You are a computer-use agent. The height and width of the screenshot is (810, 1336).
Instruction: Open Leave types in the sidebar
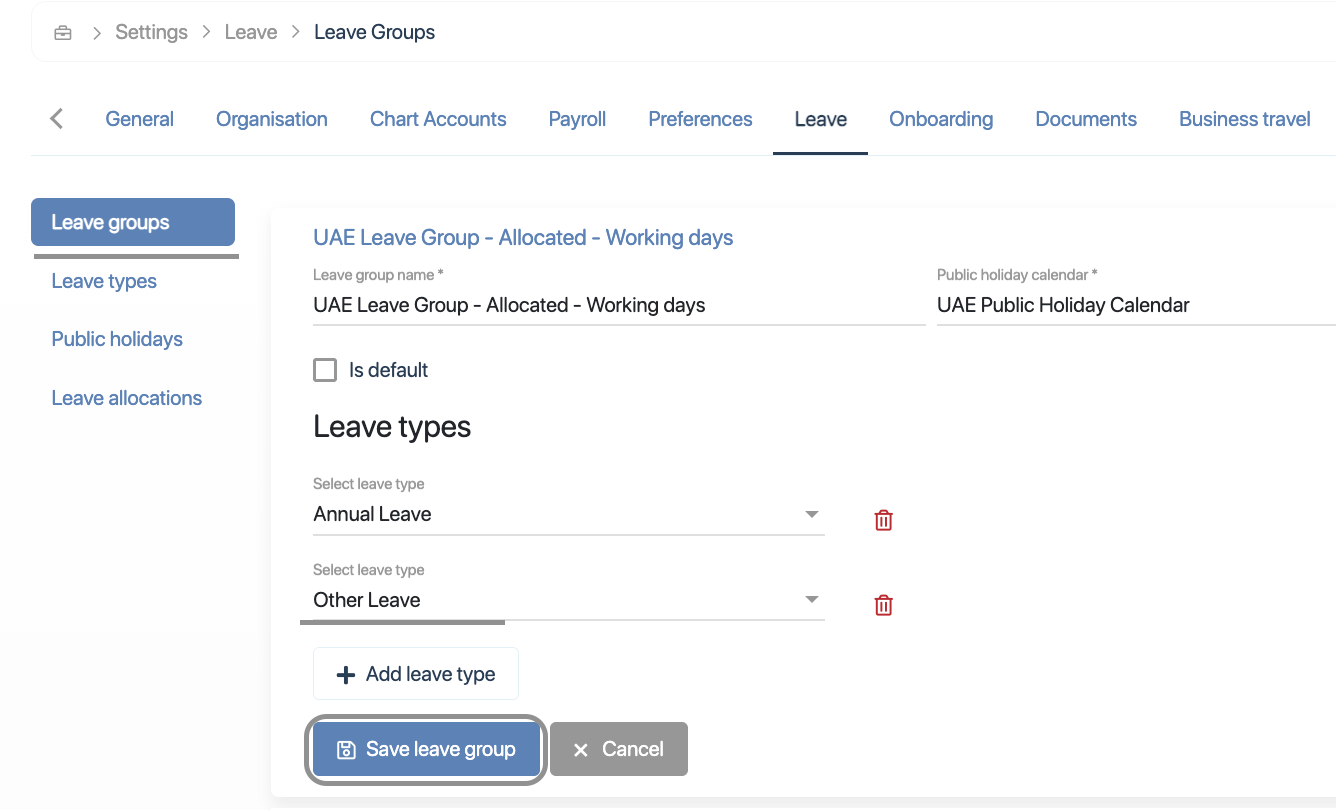tap(104, 281)
